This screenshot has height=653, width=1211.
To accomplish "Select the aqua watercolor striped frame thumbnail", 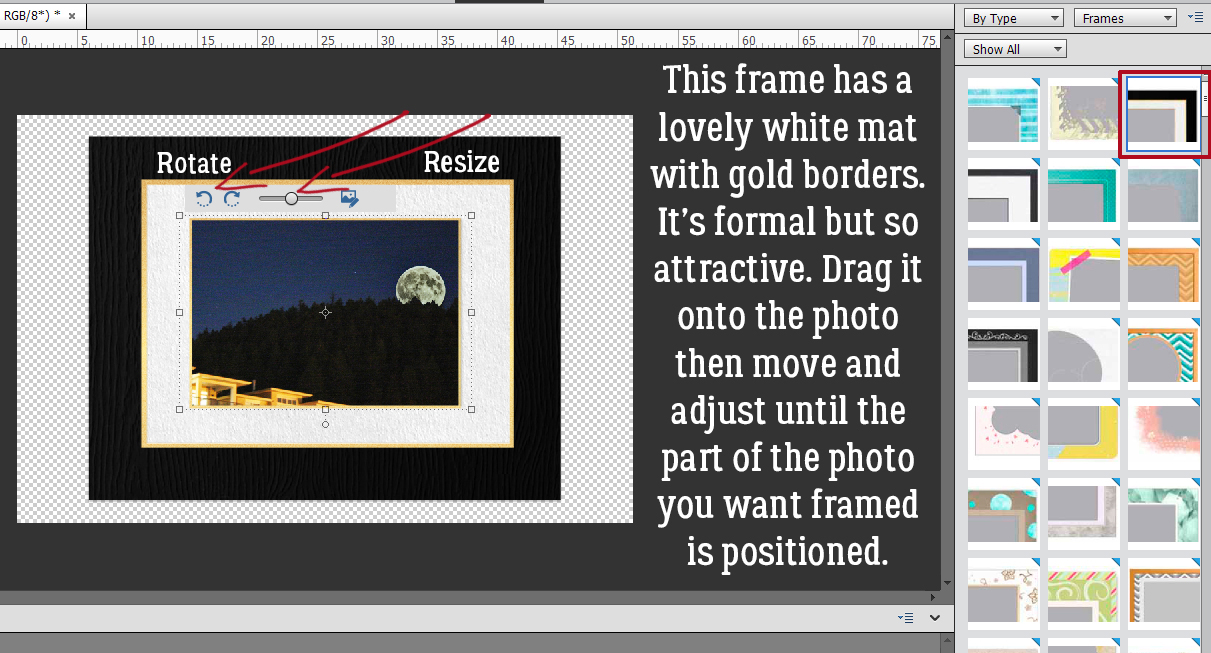I will pyautogui.click(x=1003, y=114).
